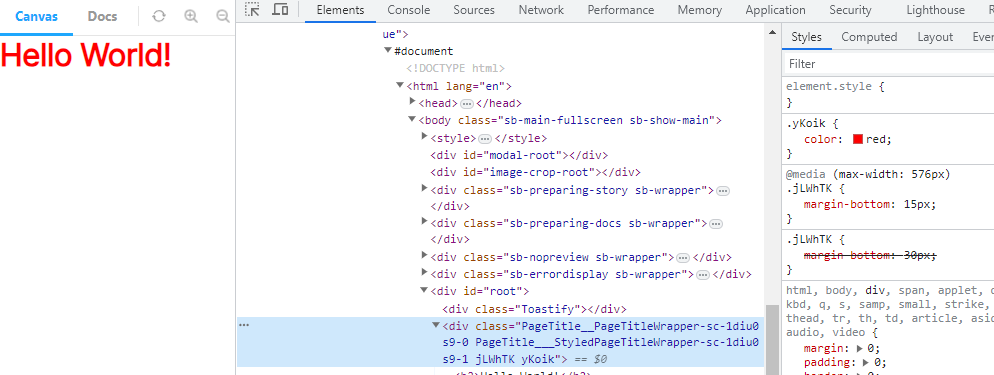This screenshot has height=375, width=994.
Task: Collapse the div id="root" node
Action: click(x=423, y=290)
